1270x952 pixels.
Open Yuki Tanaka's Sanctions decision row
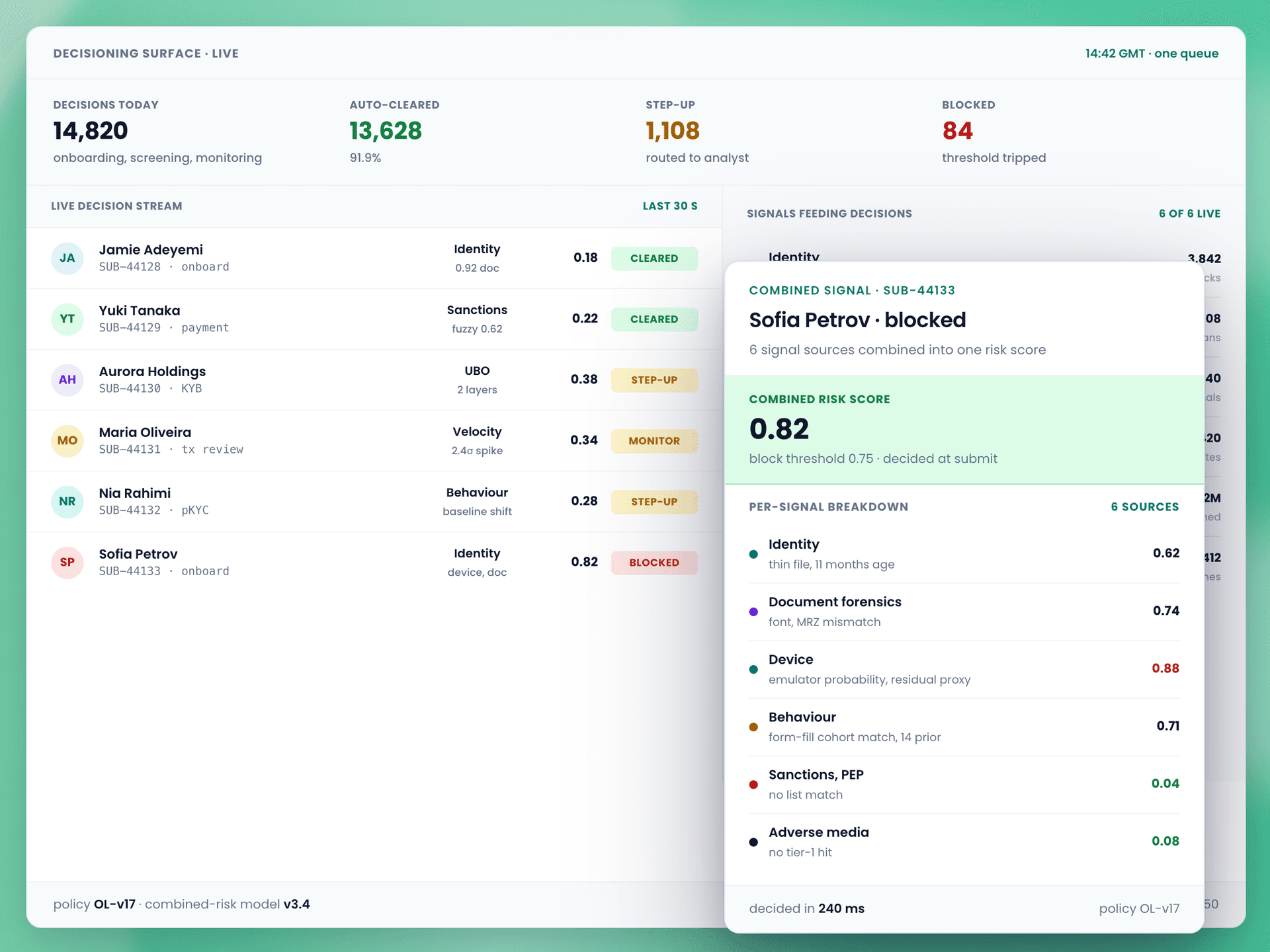(x=374, y=319)
